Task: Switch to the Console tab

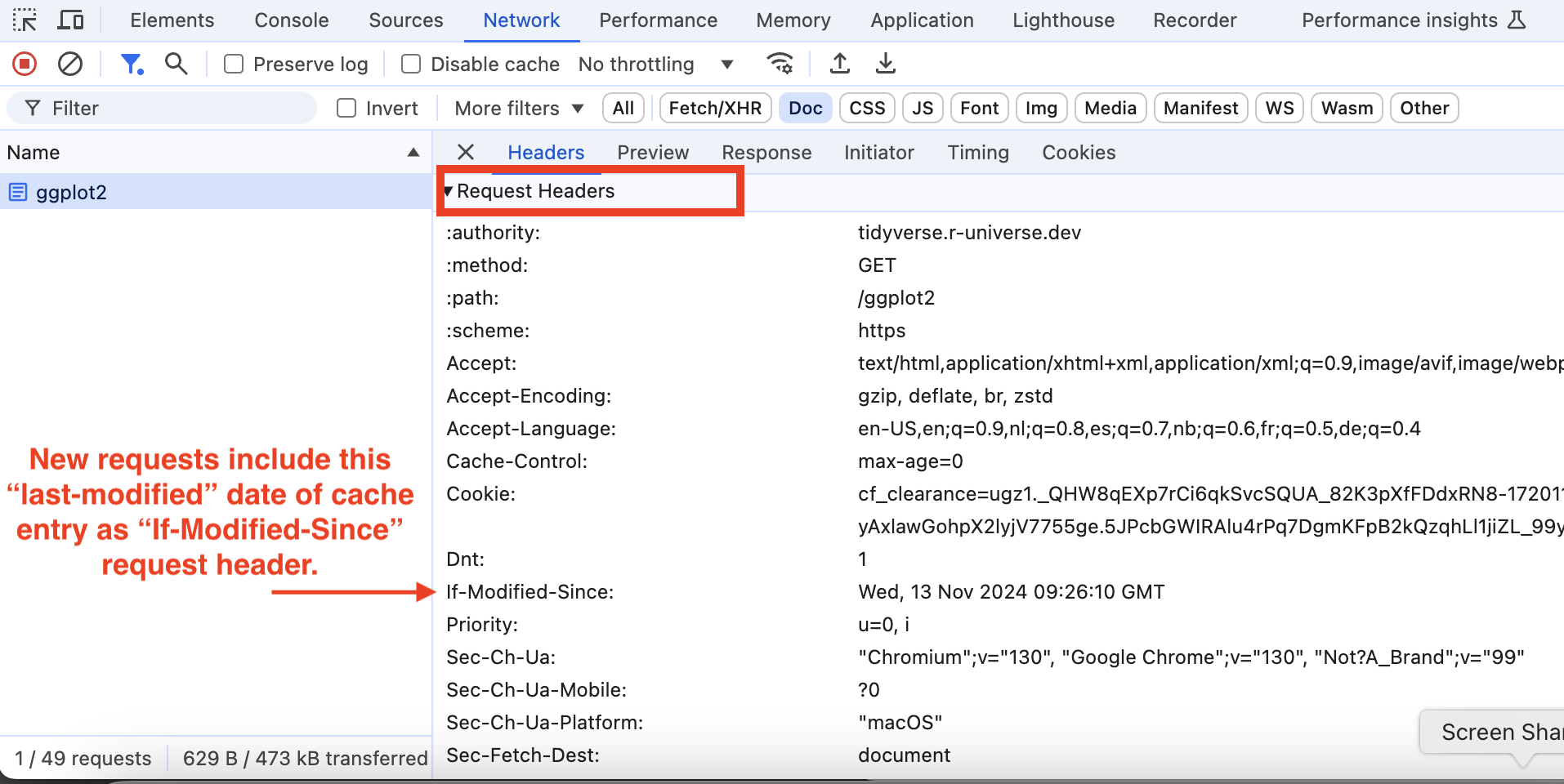Action: click(291, 20)
